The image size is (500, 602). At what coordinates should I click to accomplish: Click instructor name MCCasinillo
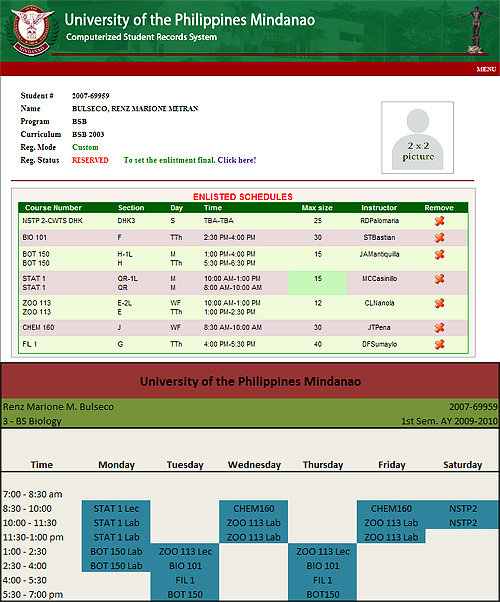coord(379,279)
